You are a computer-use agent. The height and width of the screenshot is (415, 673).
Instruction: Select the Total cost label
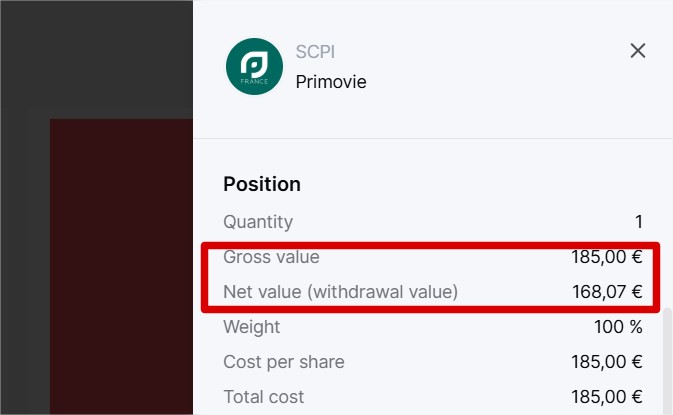coord(264,397)
